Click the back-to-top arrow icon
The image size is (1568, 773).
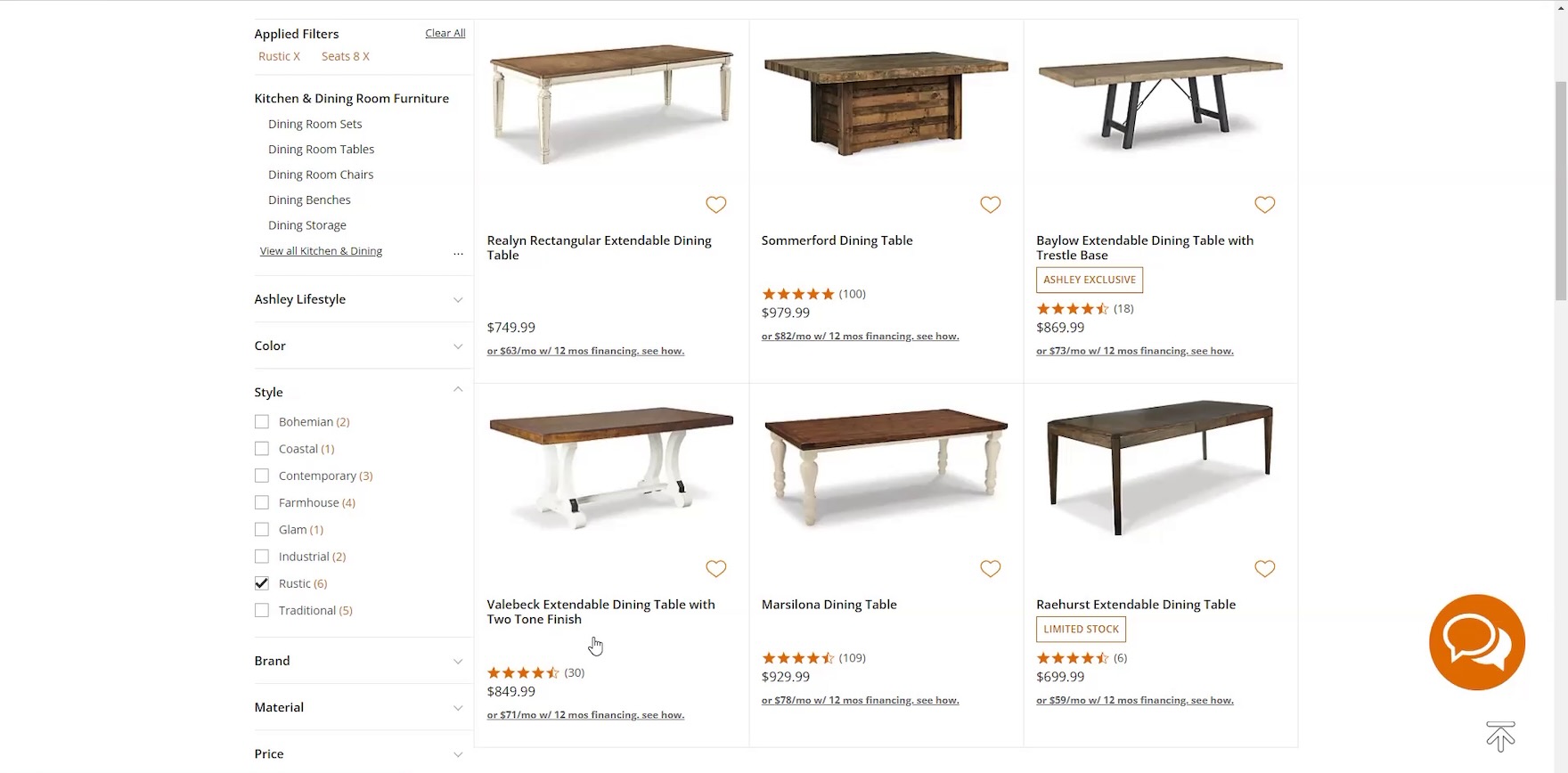1500,736
